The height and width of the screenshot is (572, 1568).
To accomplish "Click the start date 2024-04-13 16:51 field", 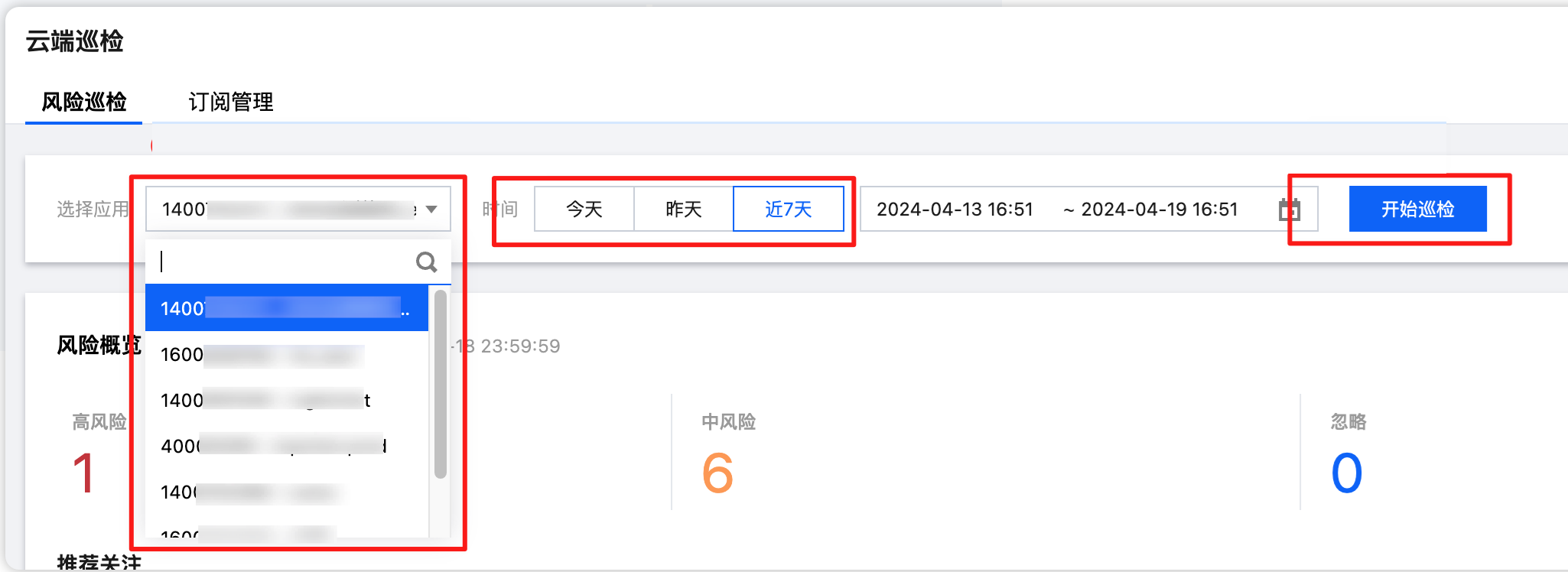I will point(955,210).
